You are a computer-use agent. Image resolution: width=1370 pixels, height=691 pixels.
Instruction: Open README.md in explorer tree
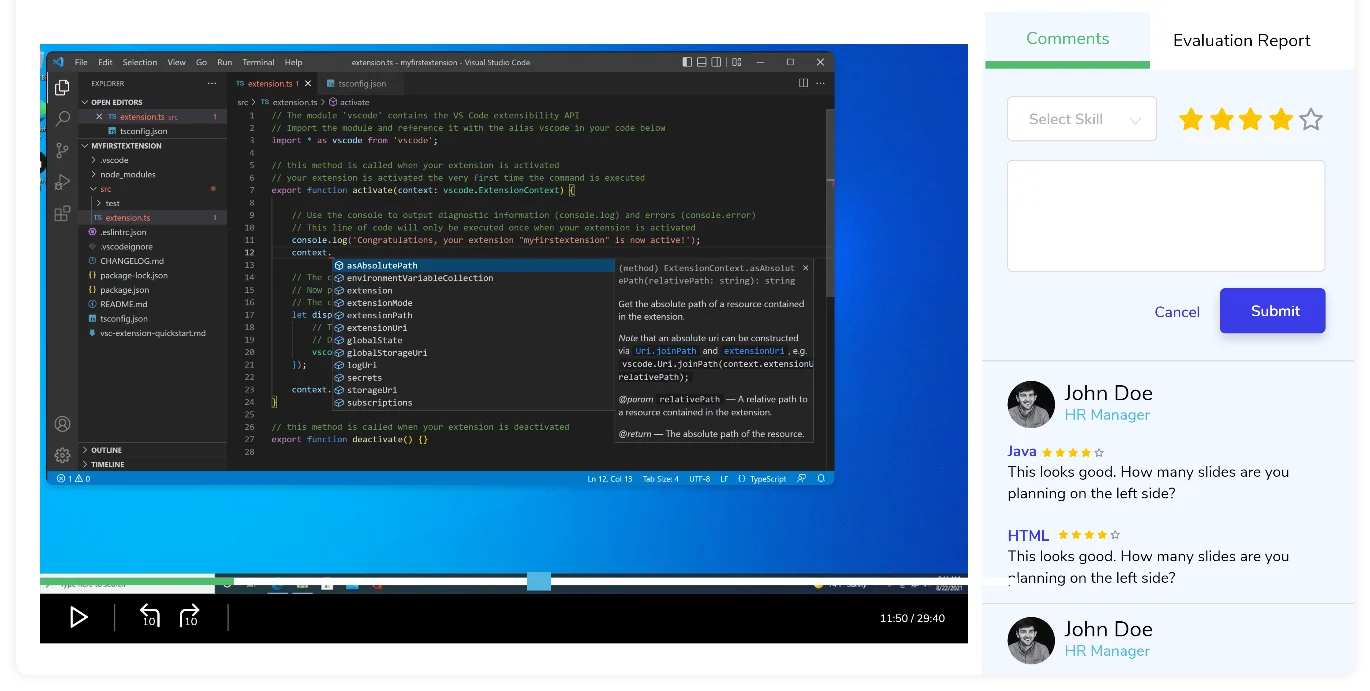(x=123, y=304)
